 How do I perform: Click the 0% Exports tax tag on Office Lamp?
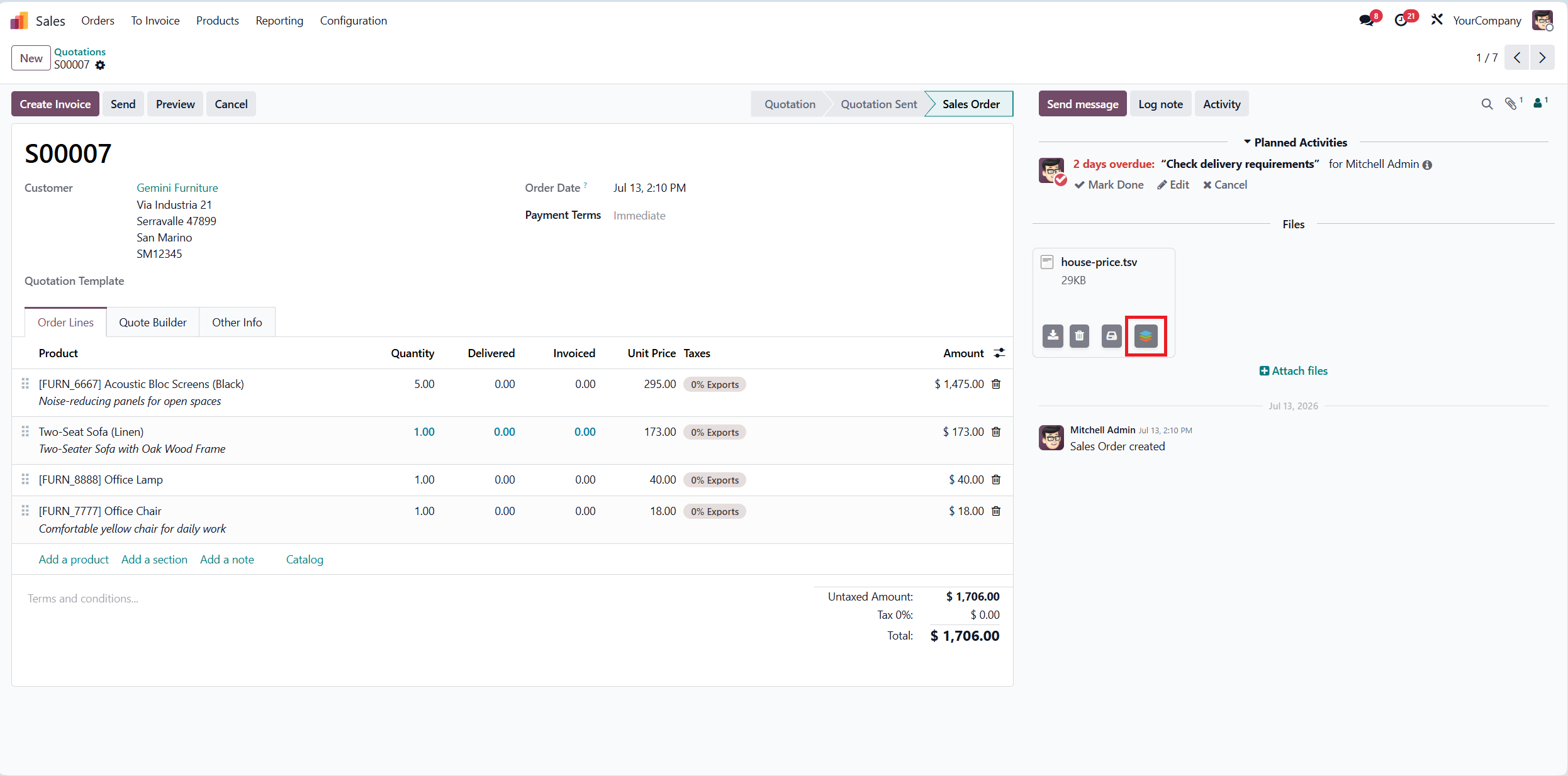(715, 480)
